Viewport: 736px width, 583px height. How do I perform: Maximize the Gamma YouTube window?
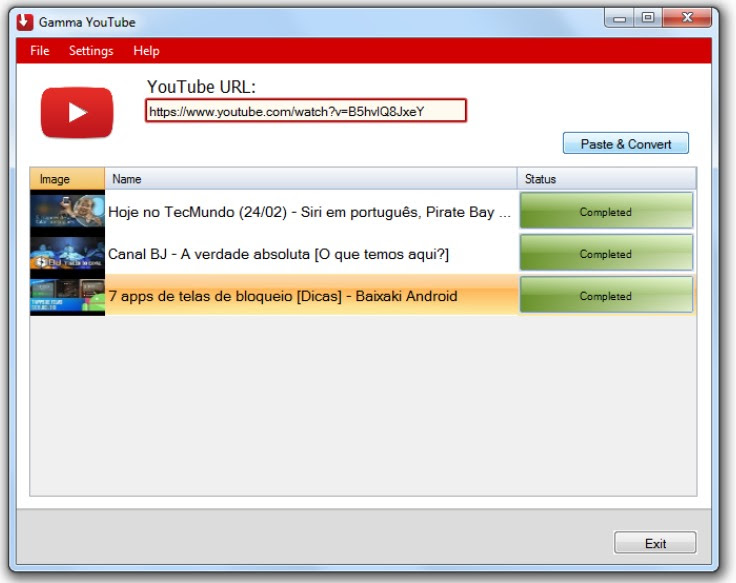pyautogui.click(x=648, y=18)
